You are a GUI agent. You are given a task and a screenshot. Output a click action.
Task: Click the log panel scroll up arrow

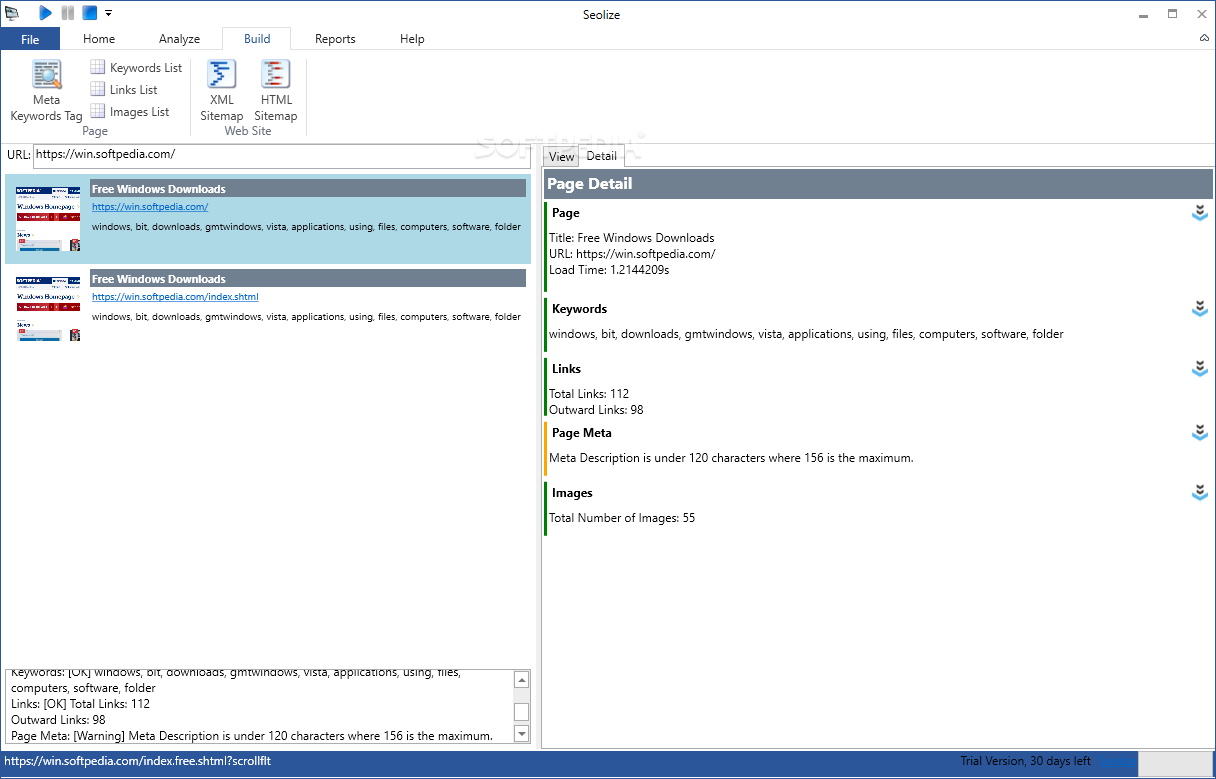[521, 680]
